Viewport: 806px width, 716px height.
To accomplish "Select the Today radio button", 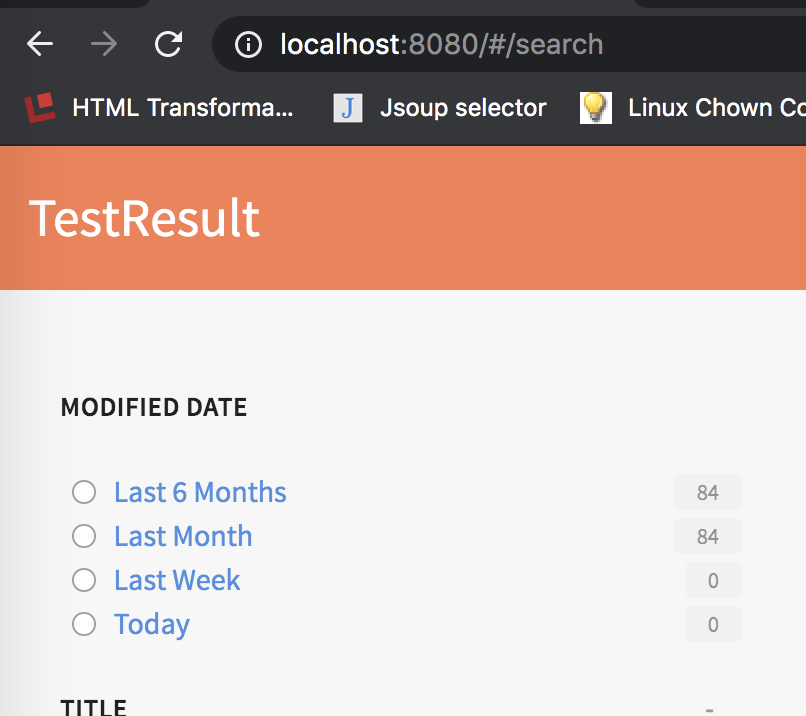I will click(84, 624).
